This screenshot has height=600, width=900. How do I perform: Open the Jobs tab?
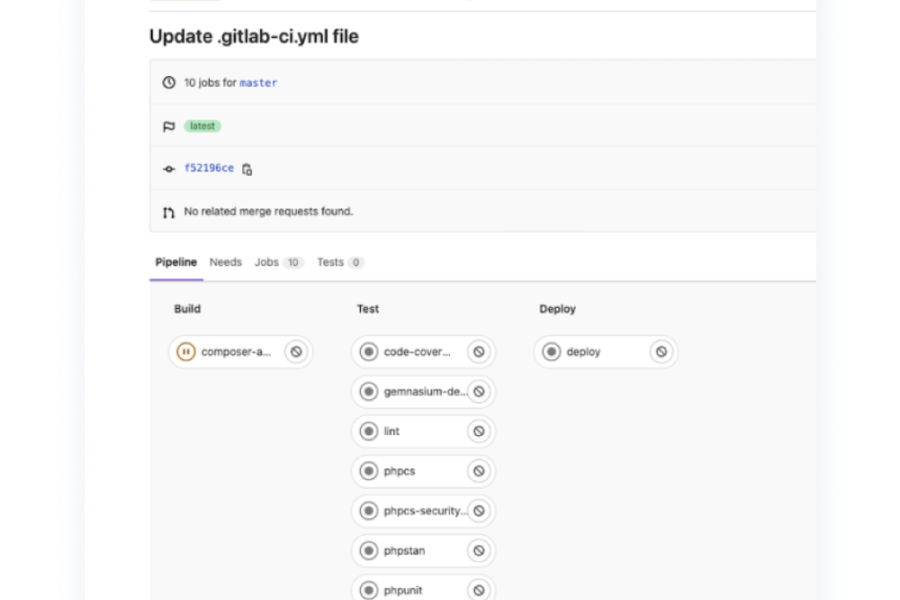click(279, 262)
